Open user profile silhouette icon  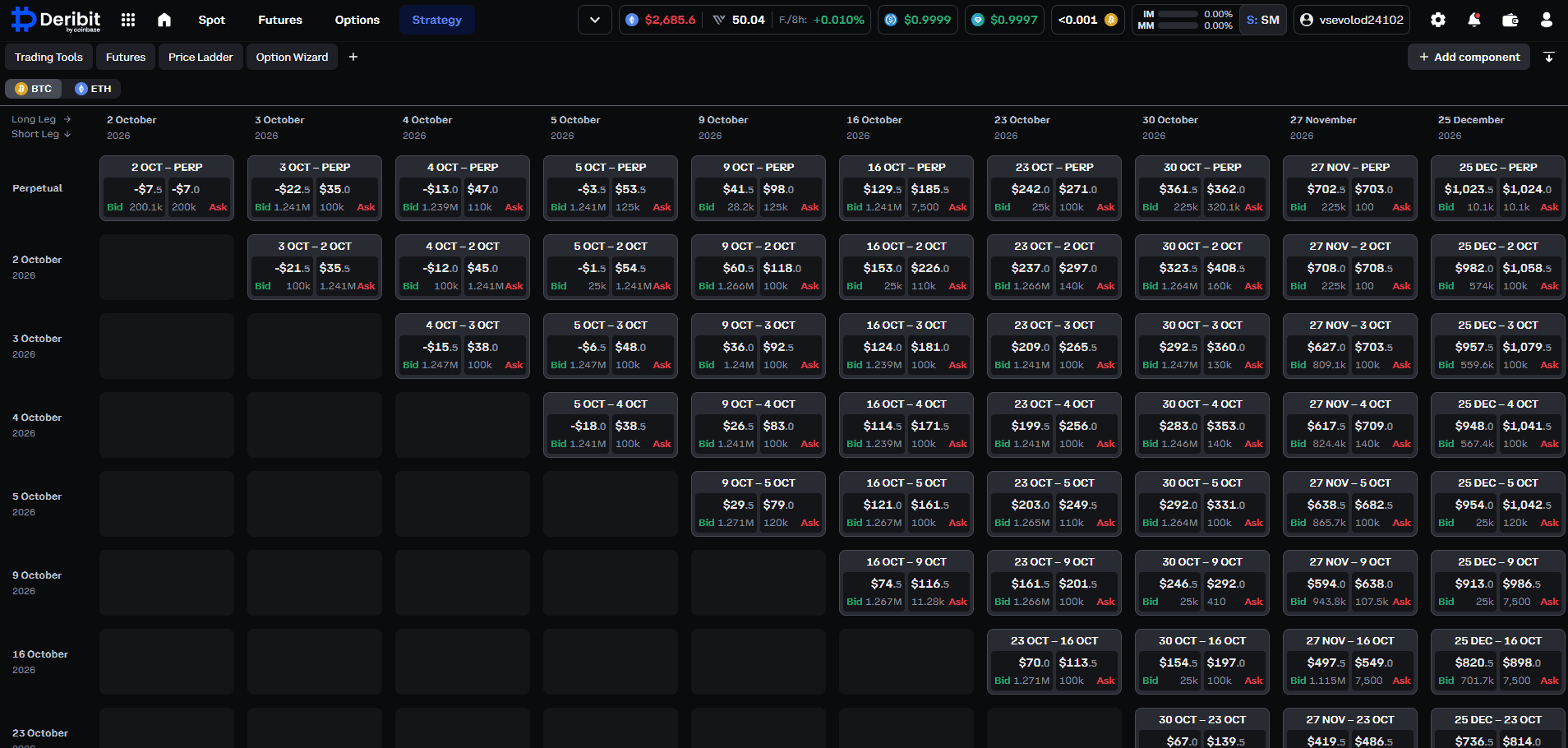pyautogui.click(x=1547, y=20)
